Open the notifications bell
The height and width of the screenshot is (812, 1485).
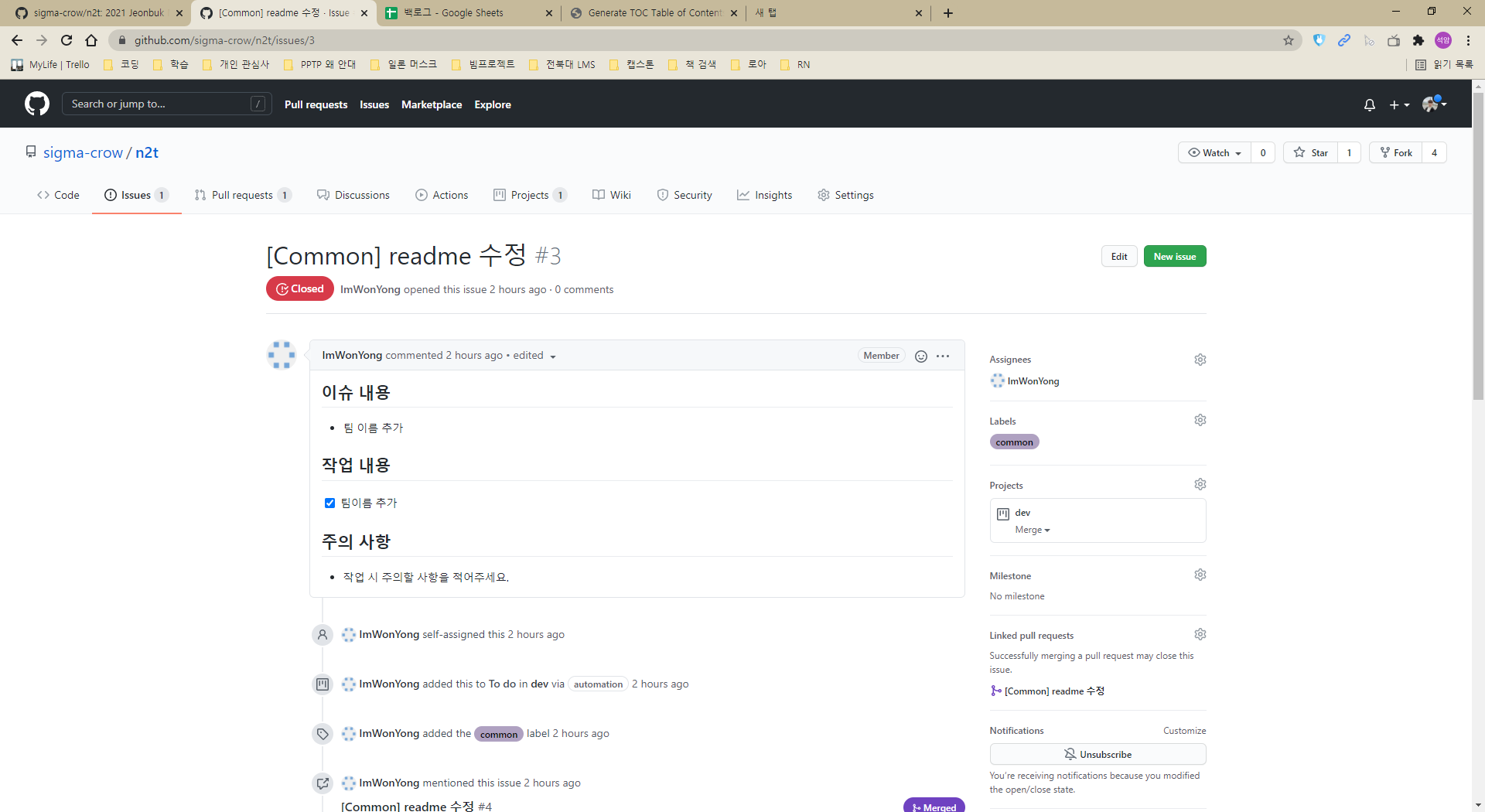click(x=1369, y=104)
